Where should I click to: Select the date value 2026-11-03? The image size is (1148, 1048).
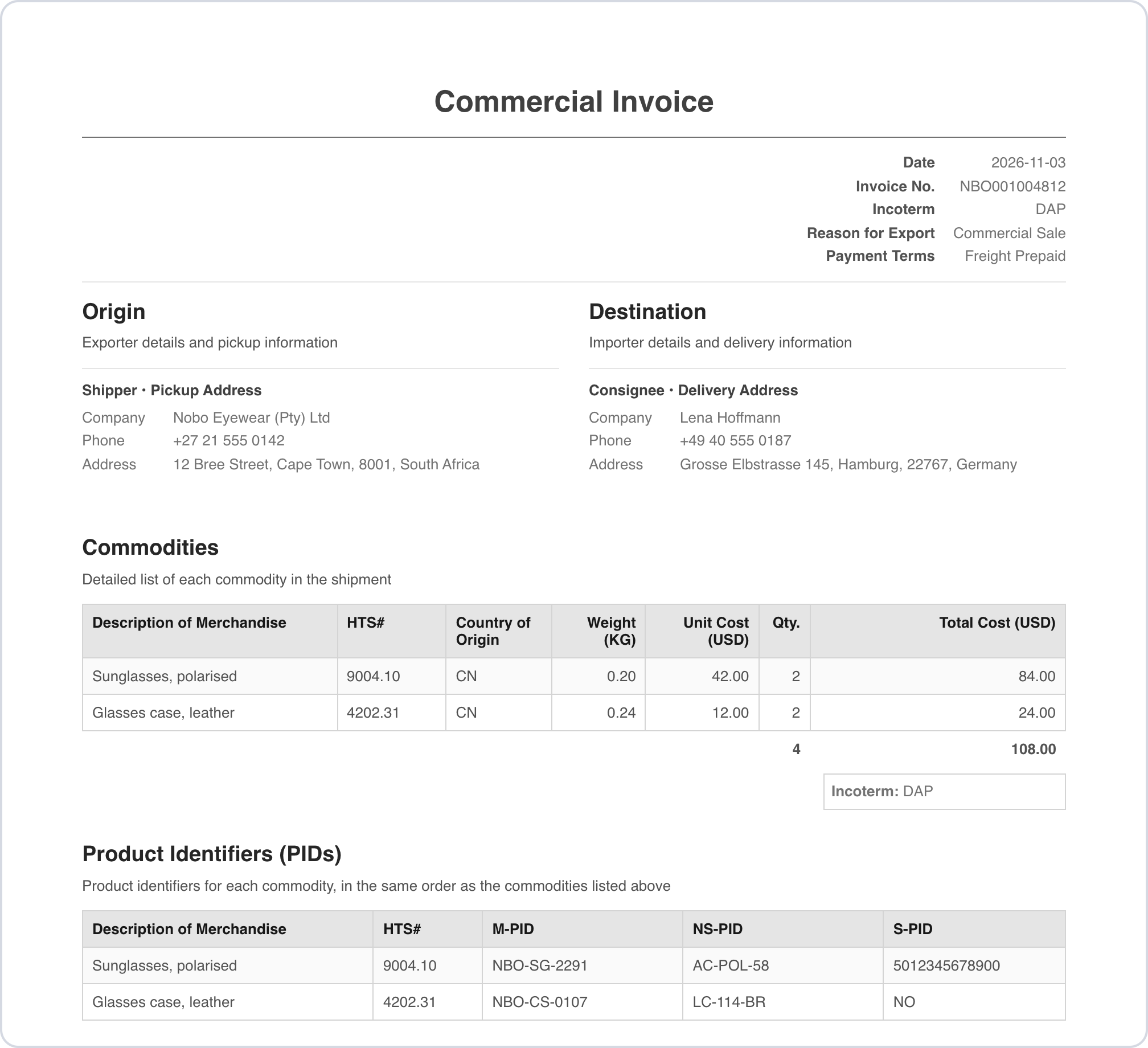click(x=1028, y=162)
